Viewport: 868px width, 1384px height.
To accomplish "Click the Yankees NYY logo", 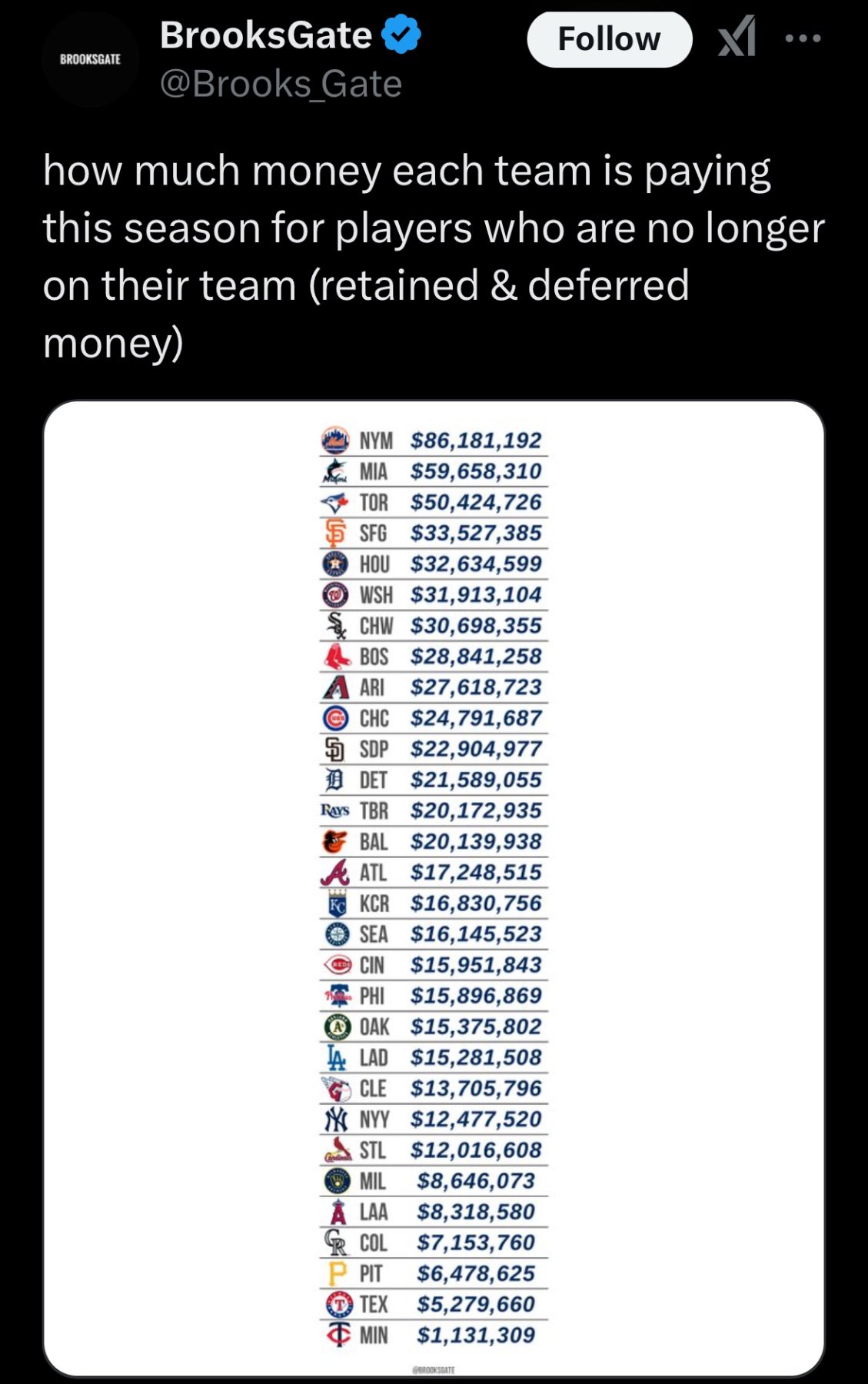I will click(335, 1119).
